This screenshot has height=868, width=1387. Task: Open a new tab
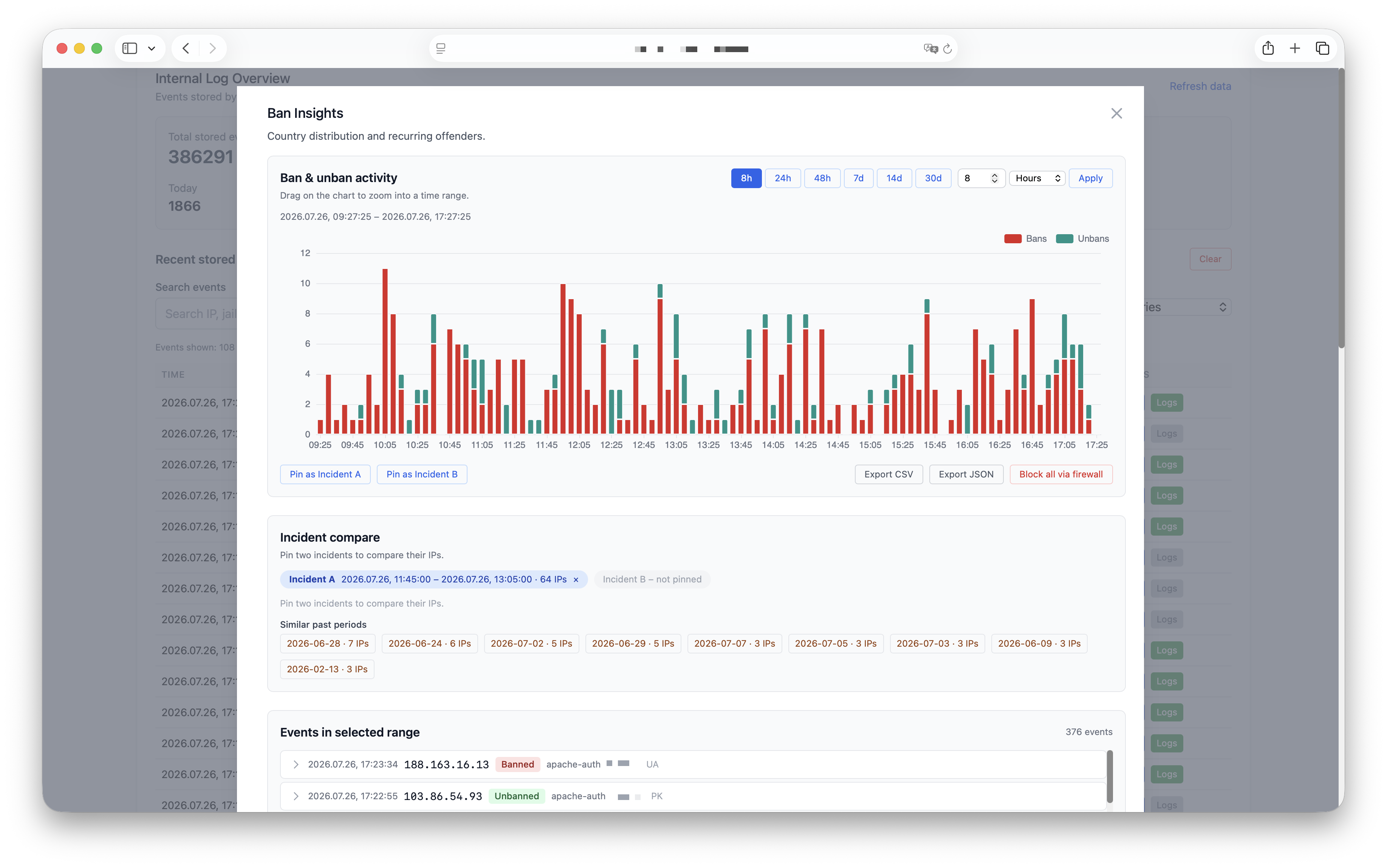click(x=1294, y=48)
